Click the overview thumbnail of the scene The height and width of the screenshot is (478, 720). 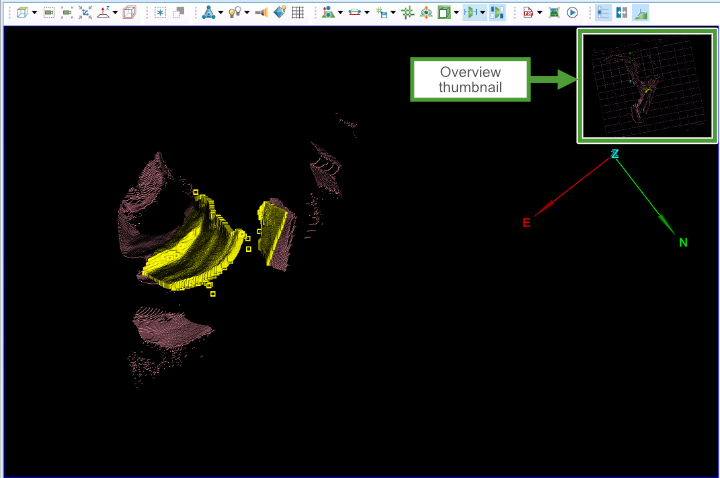point(647,85)
